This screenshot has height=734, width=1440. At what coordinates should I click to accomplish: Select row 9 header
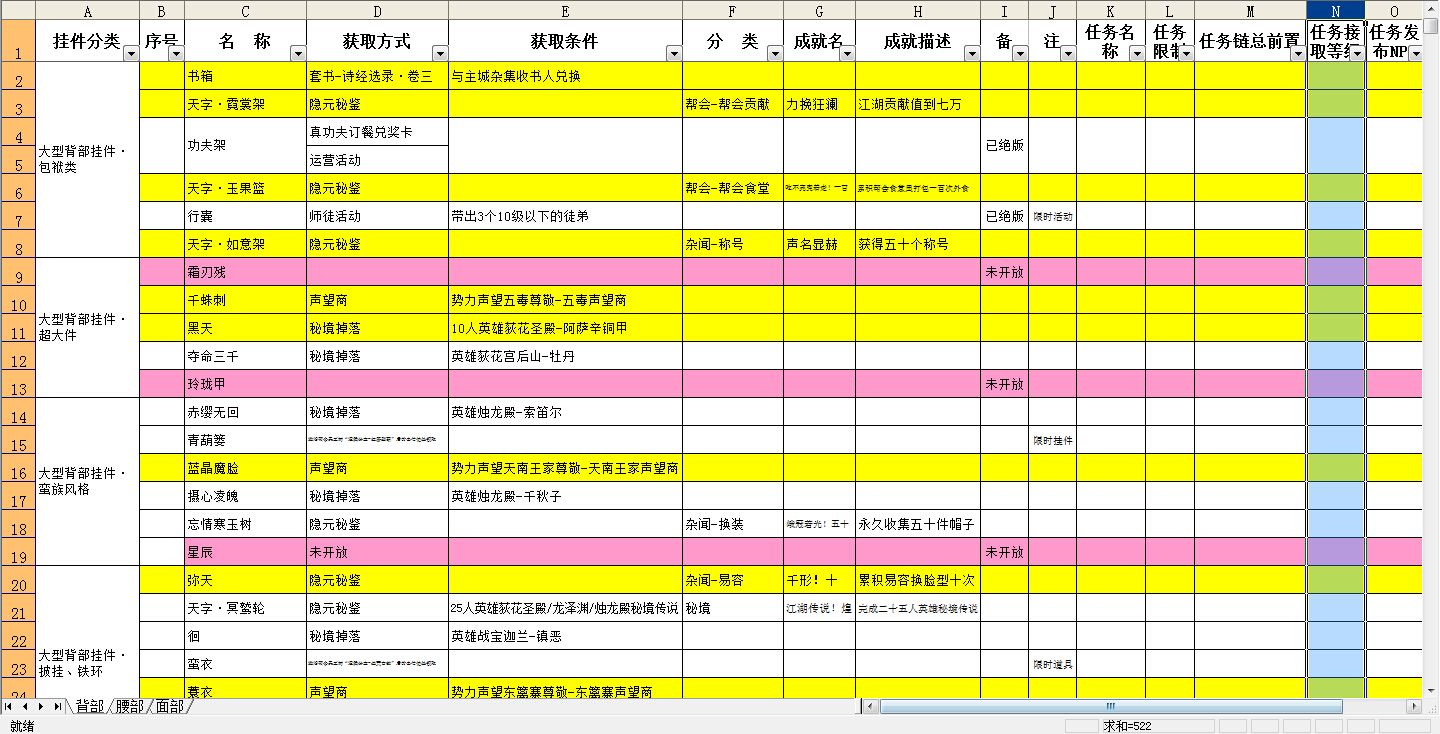click(18, 272)
